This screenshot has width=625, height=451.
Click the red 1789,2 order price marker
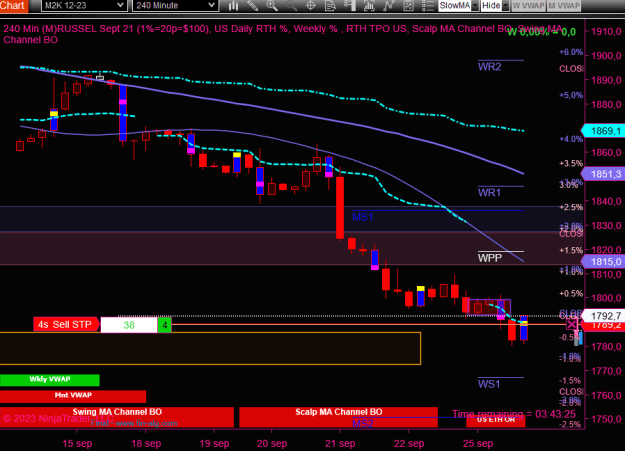pyautogui.click(x=603, y=326)
